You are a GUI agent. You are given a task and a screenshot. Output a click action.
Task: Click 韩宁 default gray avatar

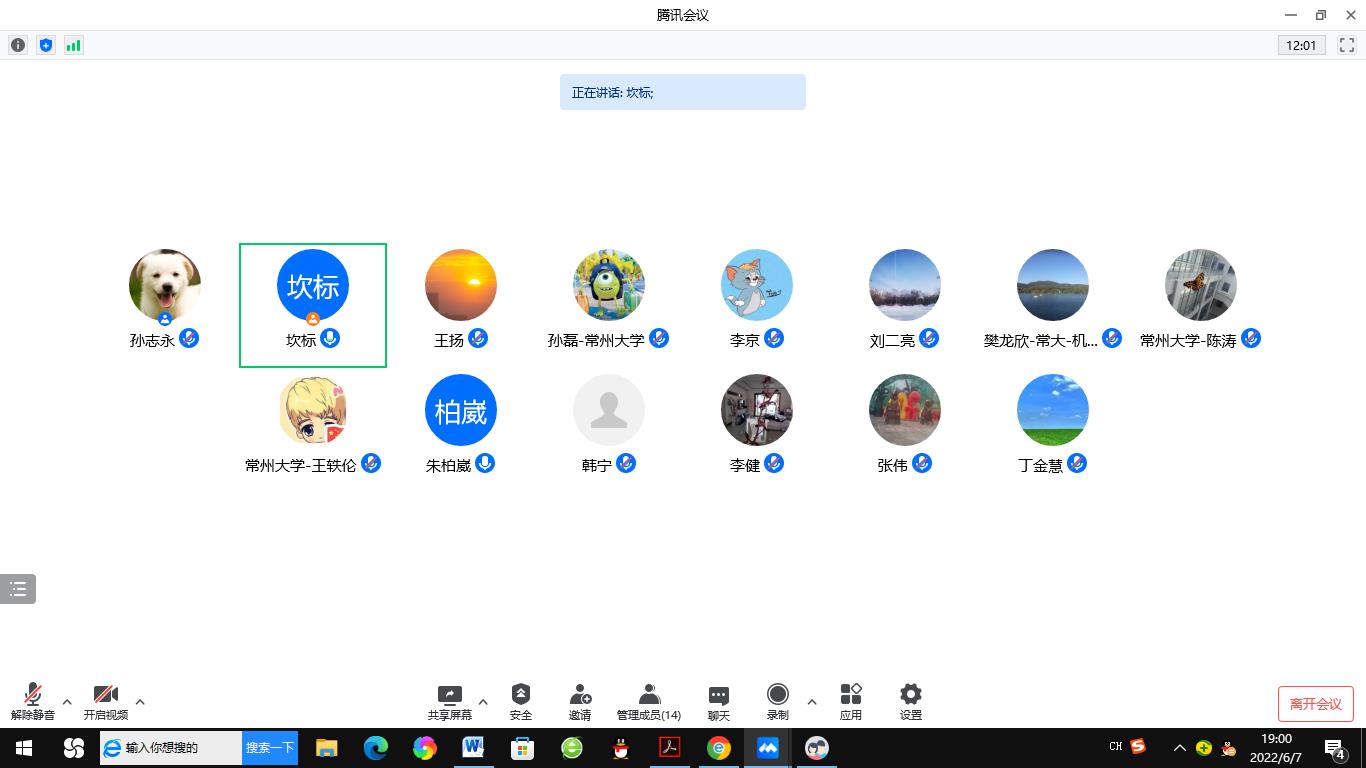point(609,410)
